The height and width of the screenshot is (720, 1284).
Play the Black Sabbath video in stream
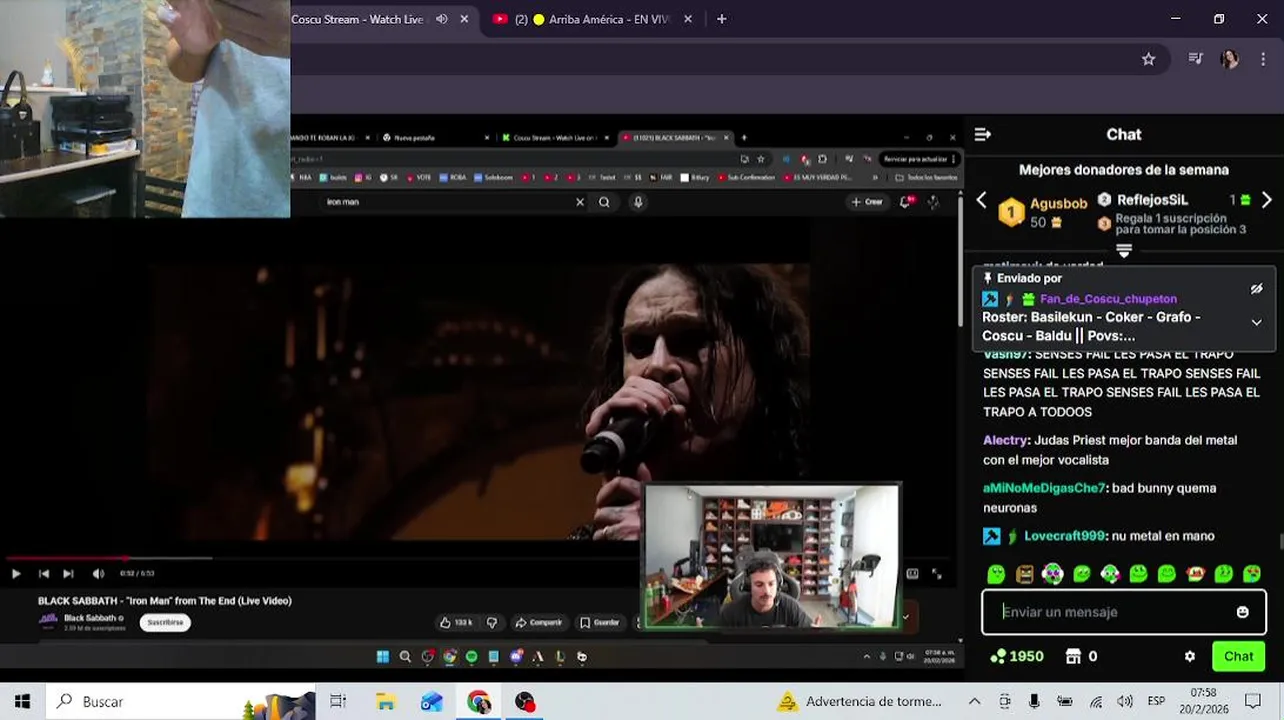tap(16, 573)
